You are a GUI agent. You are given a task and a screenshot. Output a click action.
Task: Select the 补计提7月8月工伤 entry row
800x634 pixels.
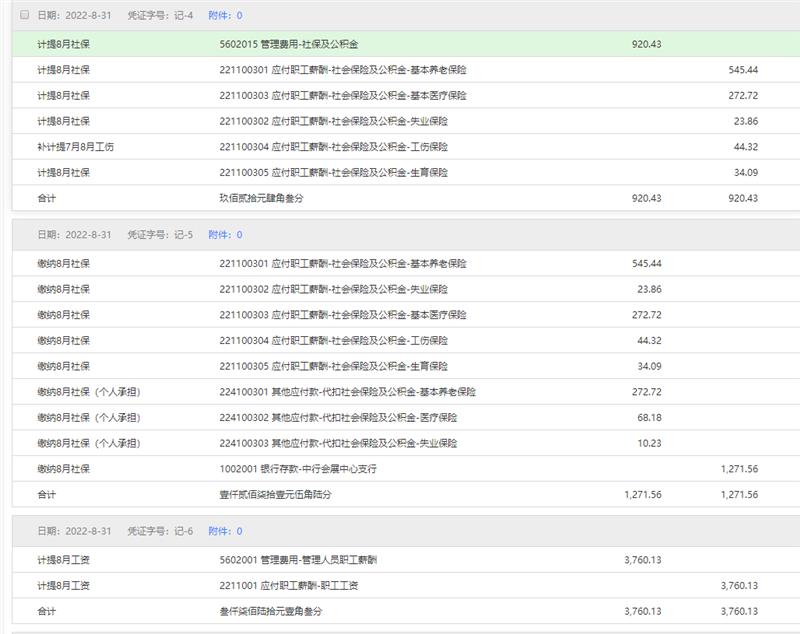coord(76,147)
